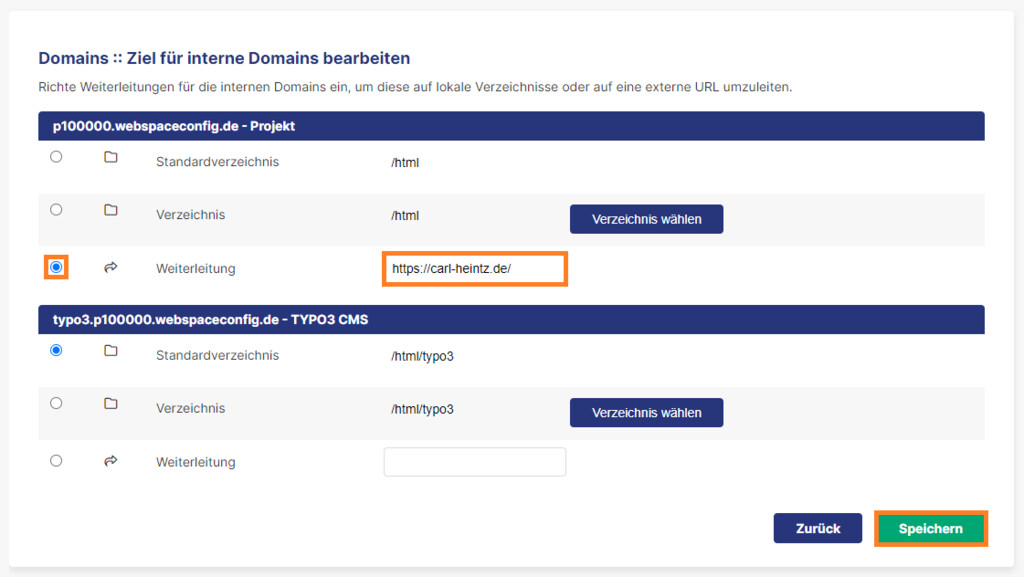The height and width of the screenshot is (577, 1024).
Task: Click folder icon beside typo3 Verzeichnis
Action: tap(111, 404)
